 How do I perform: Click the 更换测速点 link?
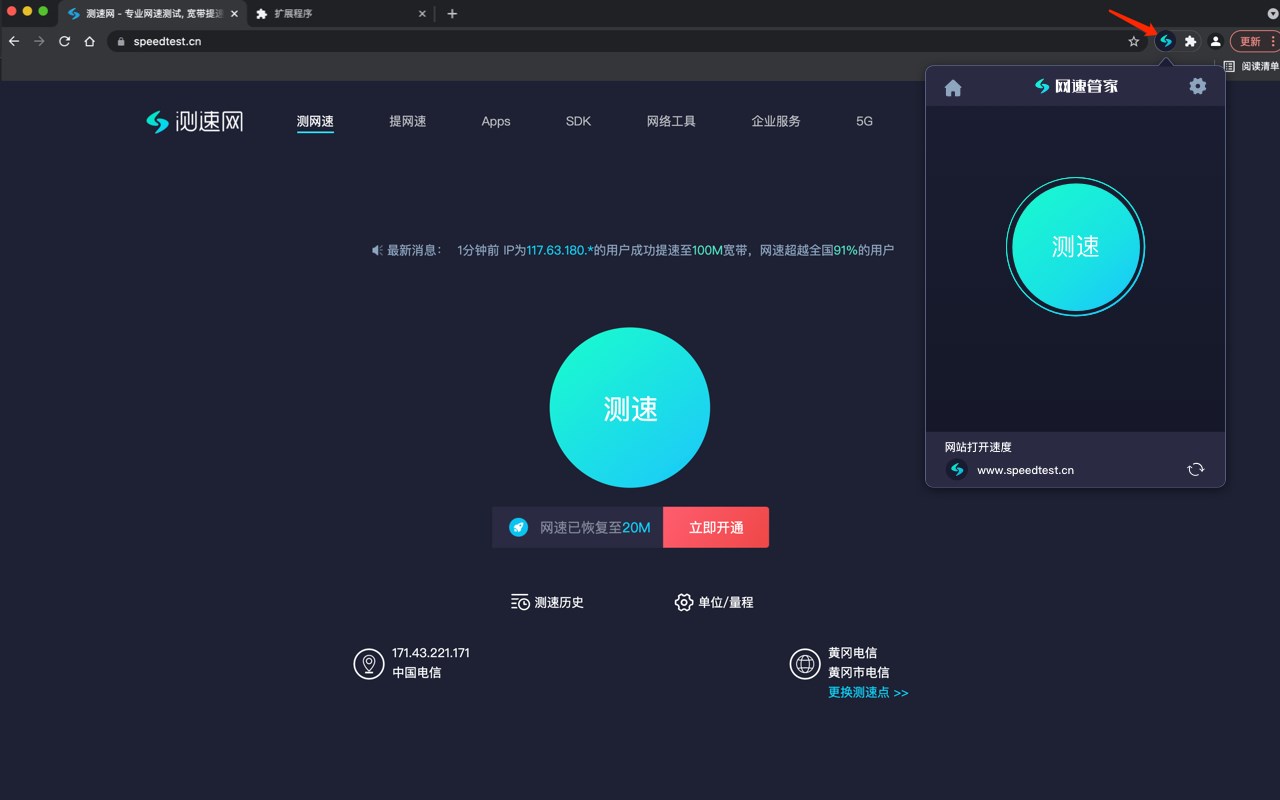(868, 692)
